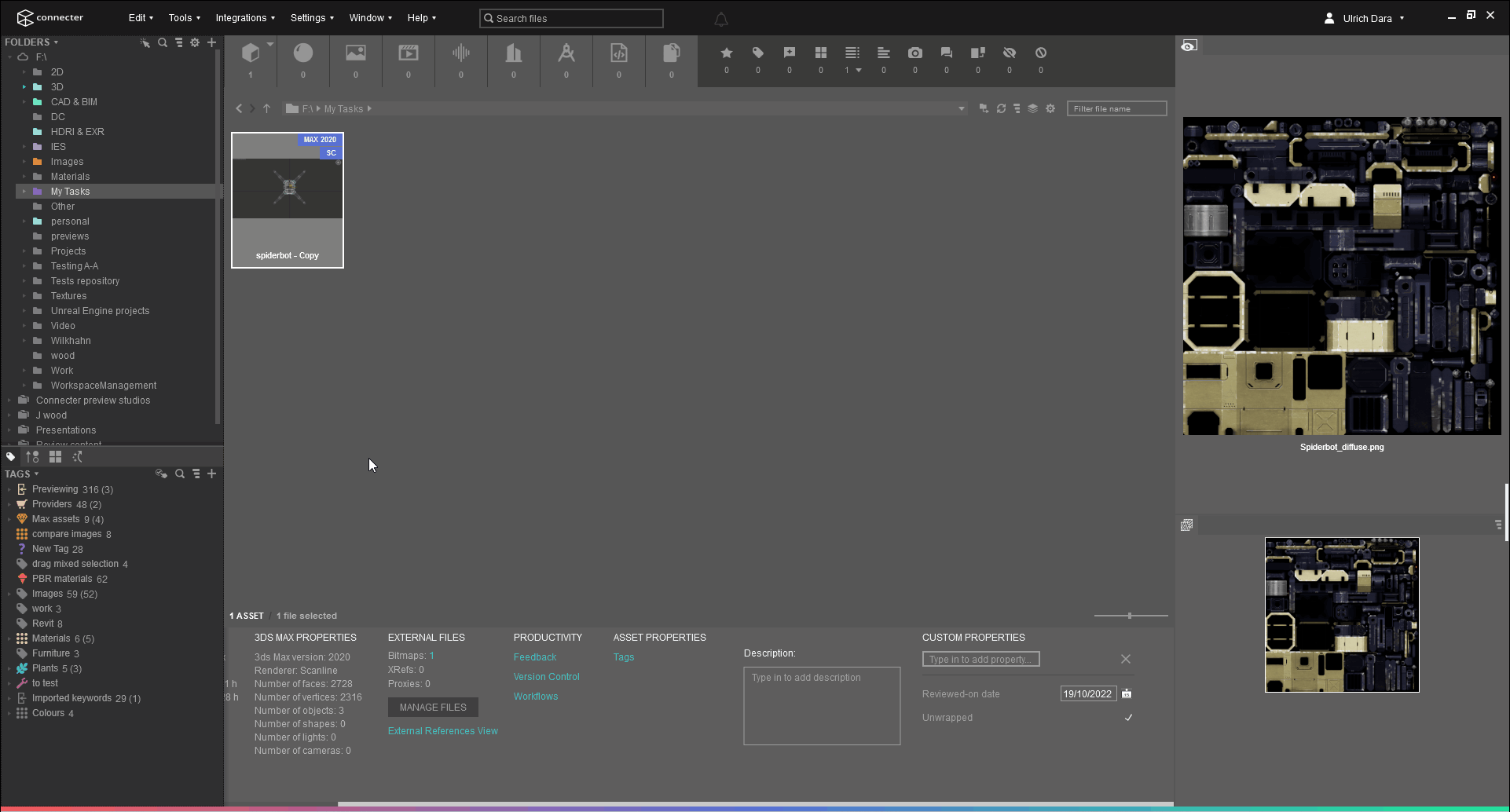Expand the Max assets tag group

9,519
